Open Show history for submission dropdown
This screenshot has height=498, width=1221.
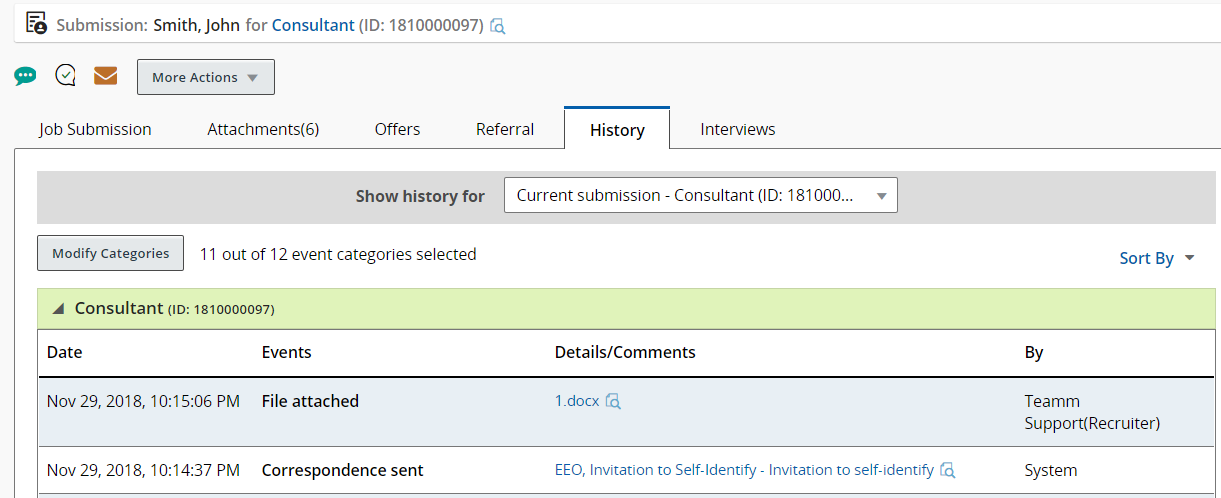[x=700, y=196]
